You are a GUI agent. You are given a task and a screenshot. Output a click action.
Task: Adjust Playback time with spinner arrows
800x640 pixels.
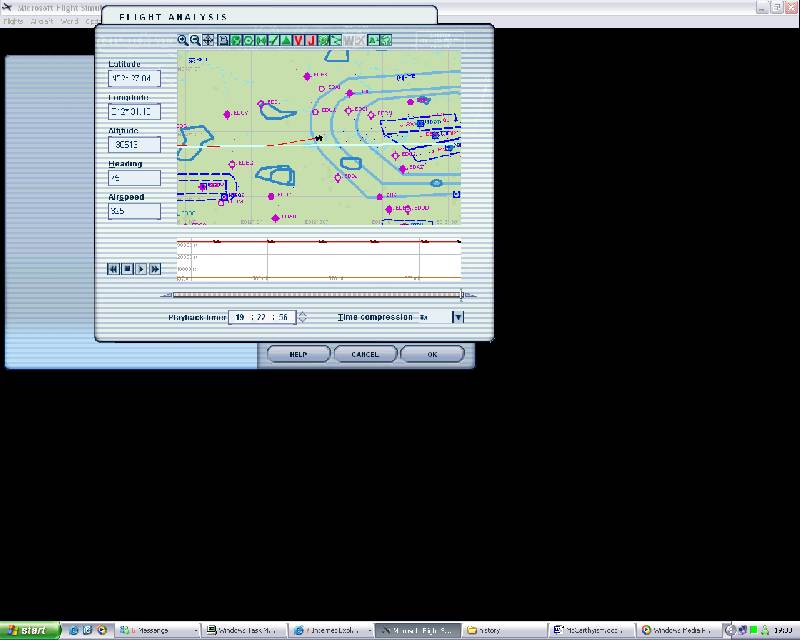pos(303,317)
